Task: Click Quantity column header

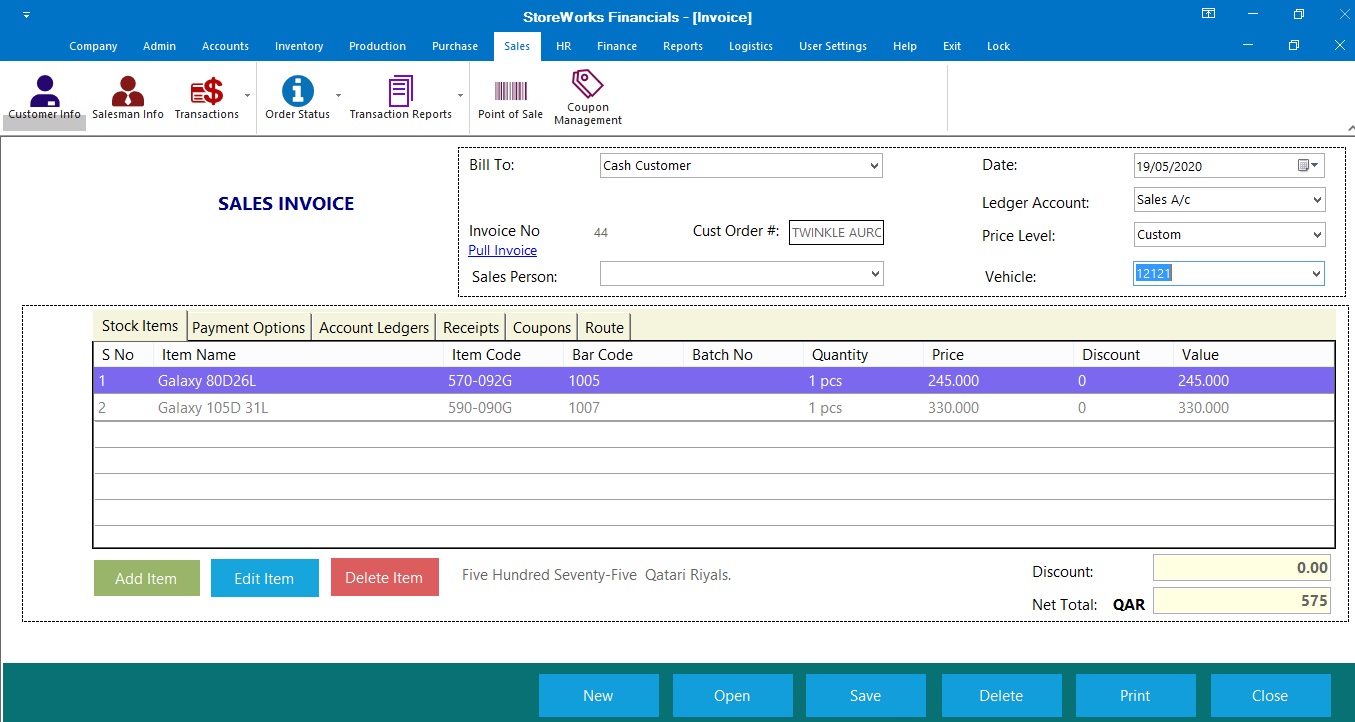Action: pyautogui.click(x=863, y=355)
